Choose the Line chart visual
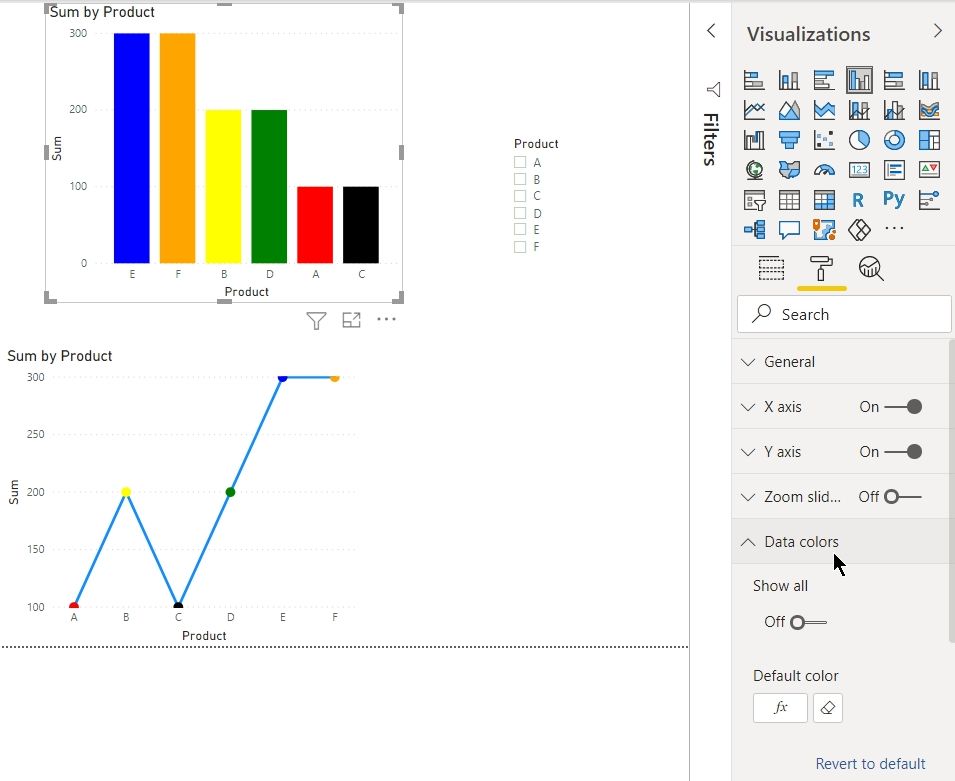The image size is (955, 781). 754,110
